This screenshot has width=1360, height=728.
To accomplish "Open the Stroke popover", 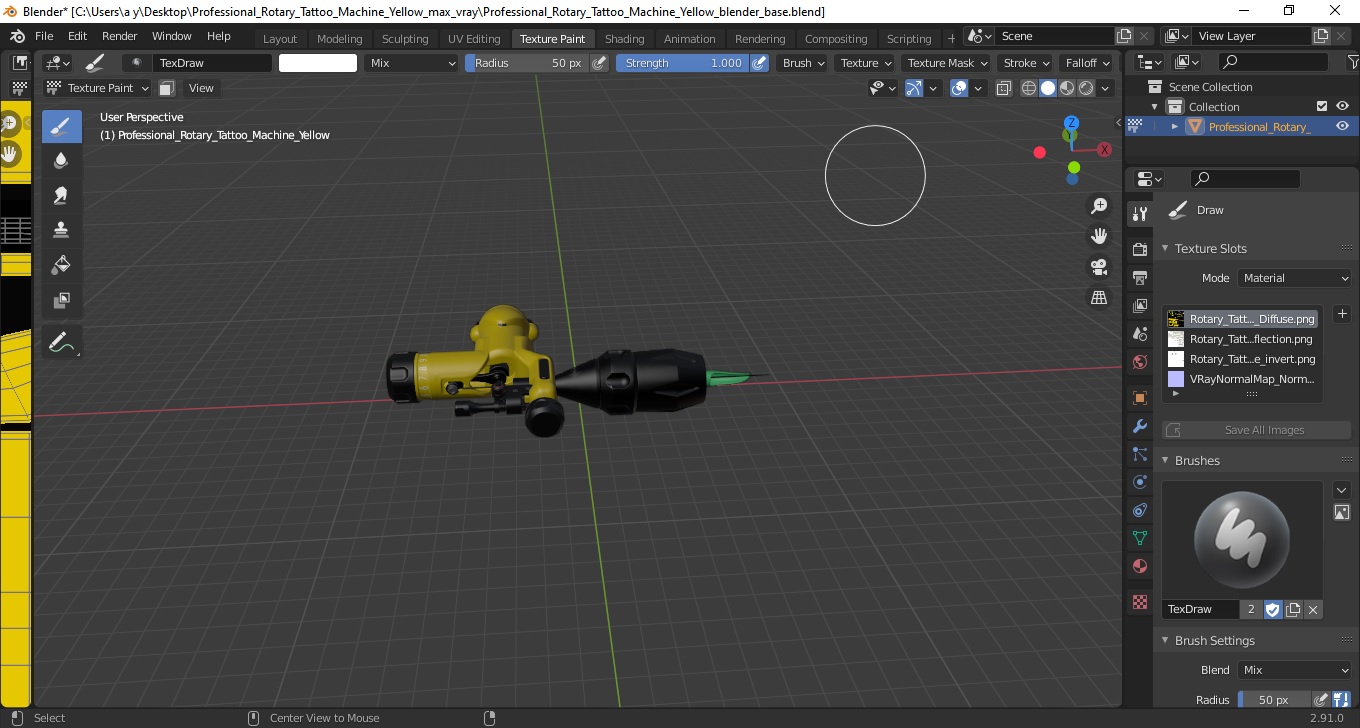I will 1027,63.
